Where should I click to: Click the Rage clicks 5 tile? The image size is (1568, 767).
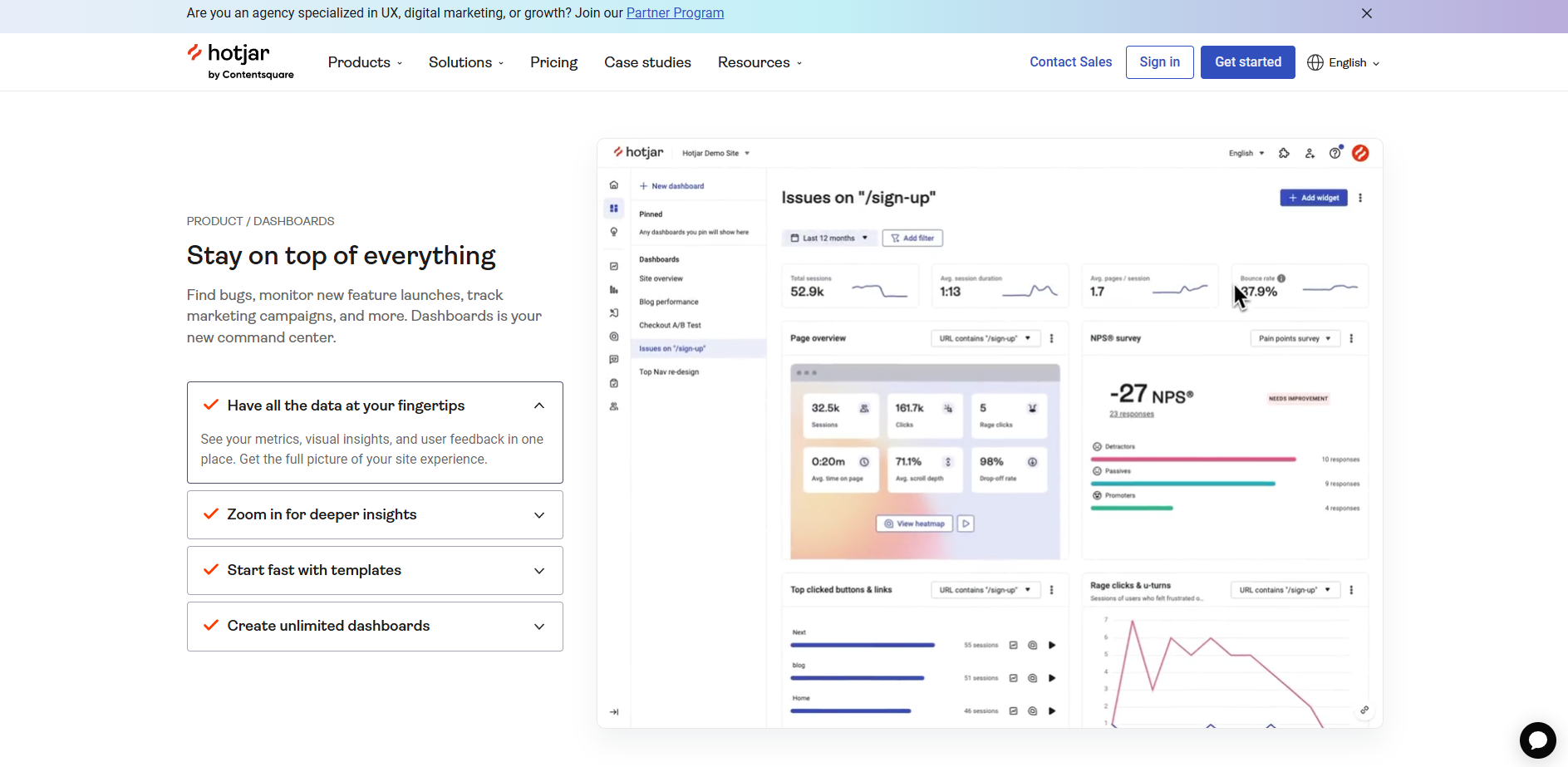click(1009, 415)
